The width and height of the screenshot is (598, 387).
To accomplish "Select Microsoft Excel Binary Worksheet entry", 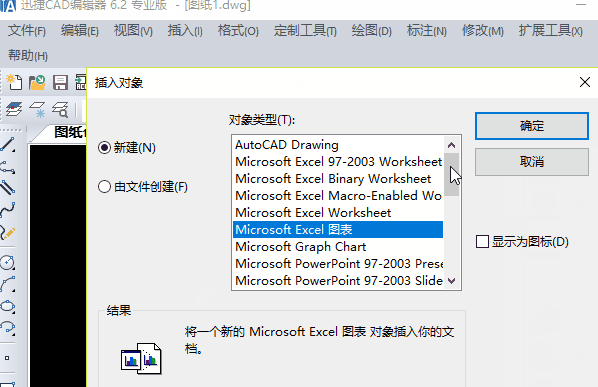I will 338,179.
